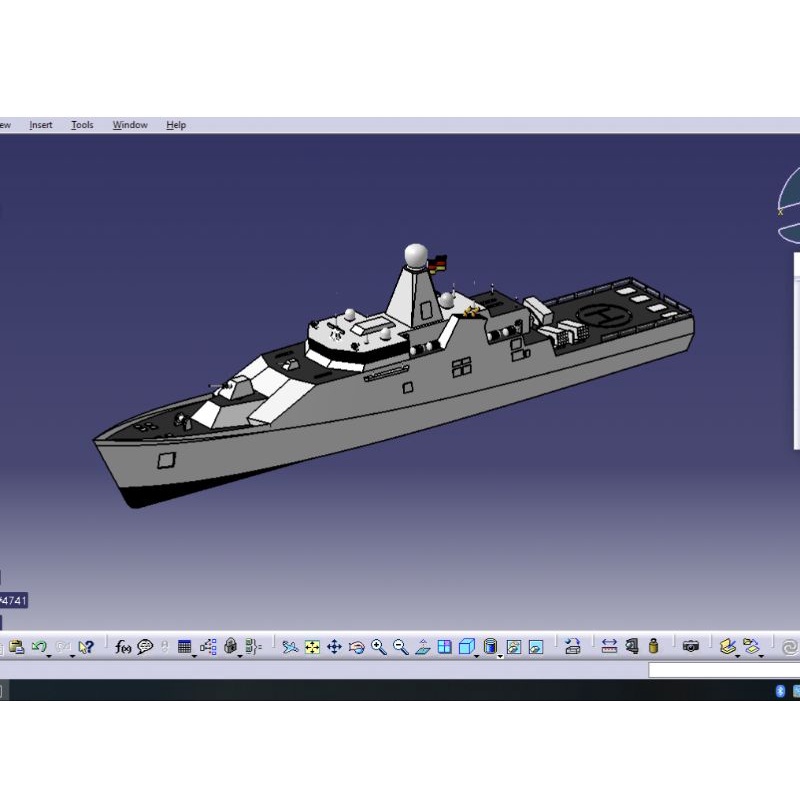The height and width of the screenshot is (800, 800).
Task: Click the Shading render style cylinder icon
Action: pyautogui.click(x=490, y=646)
